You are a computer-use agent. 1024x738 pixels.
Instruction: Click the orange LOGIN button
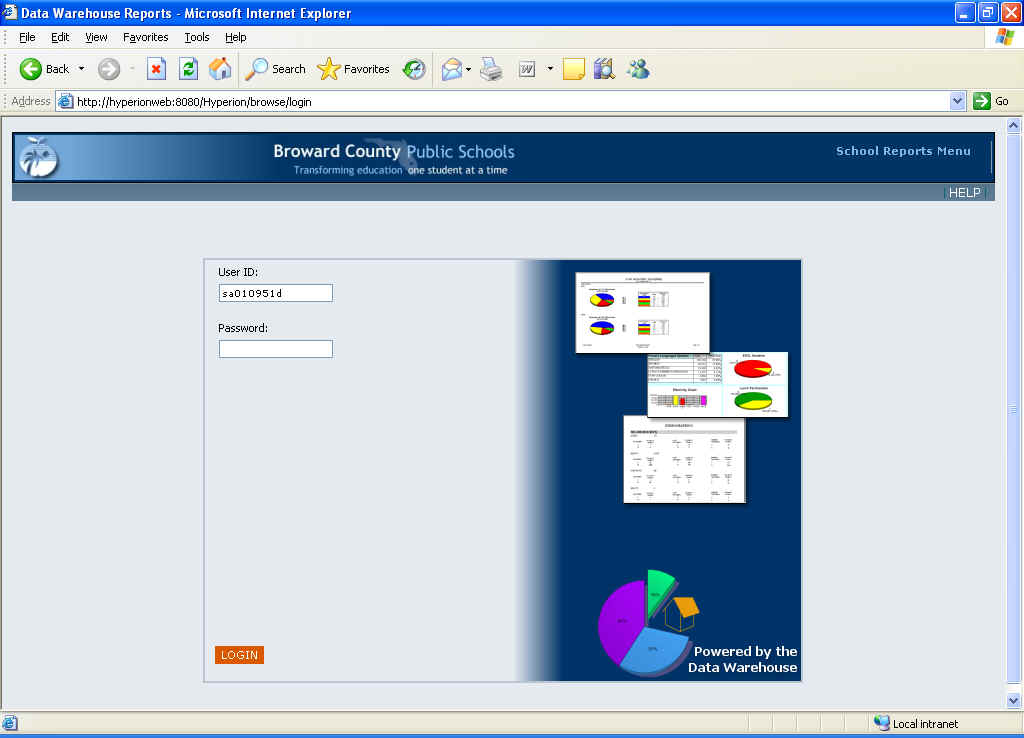pos(240,655)
